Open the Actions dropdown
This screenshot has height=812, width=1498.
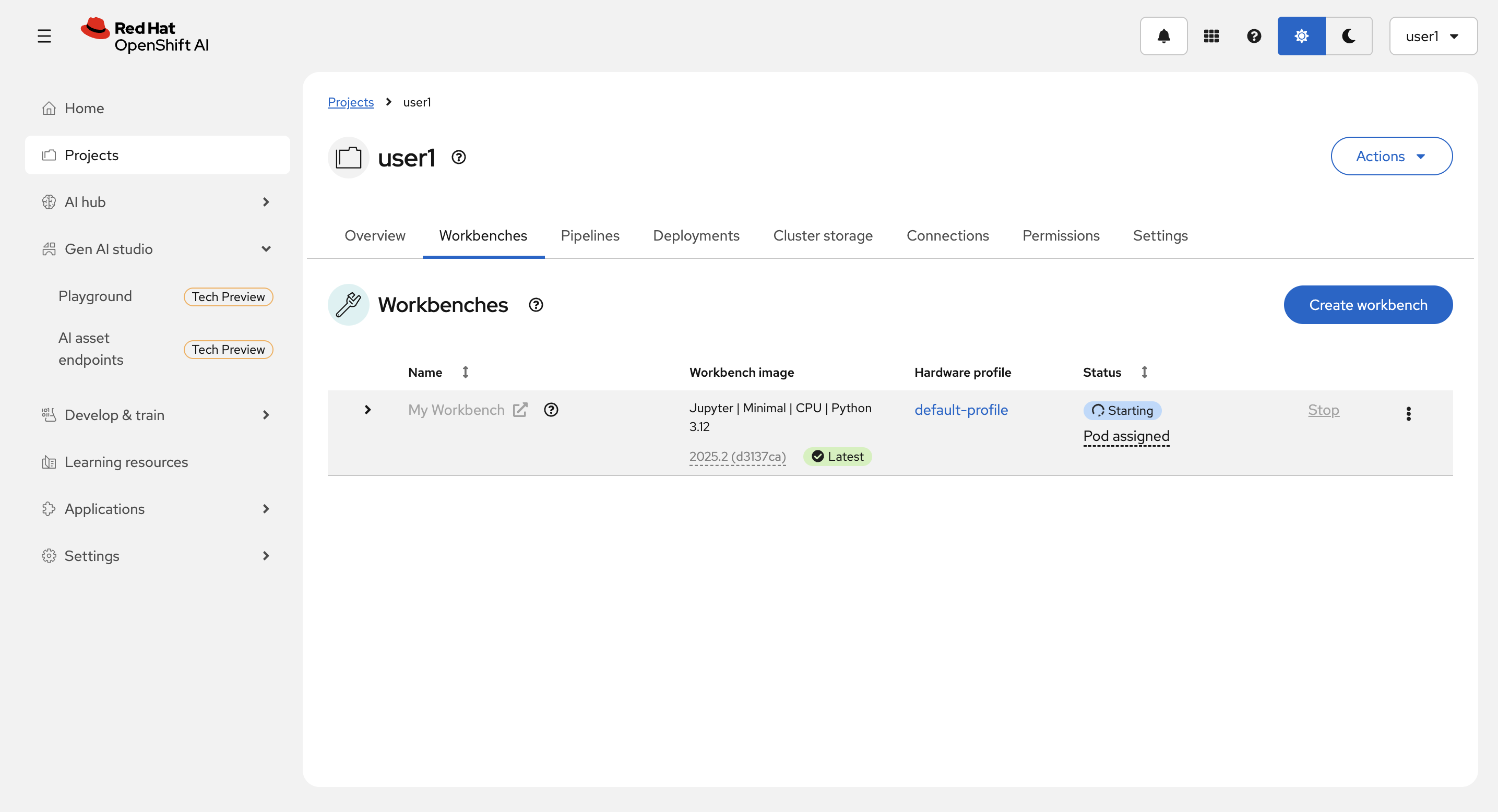coord(1391,156)
